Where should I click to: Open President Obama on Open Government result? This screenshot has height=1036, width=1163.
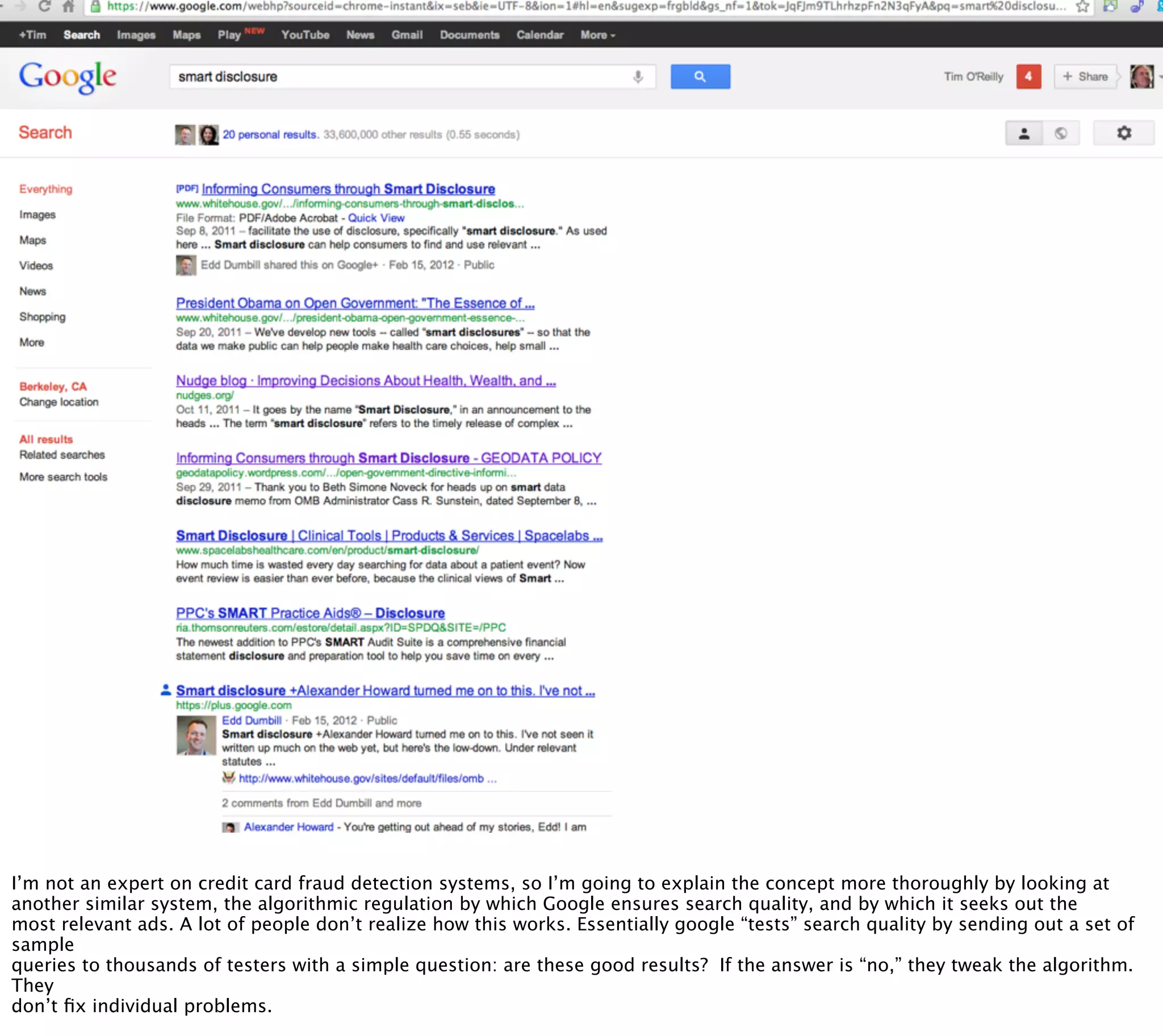[x=355, y=303]
